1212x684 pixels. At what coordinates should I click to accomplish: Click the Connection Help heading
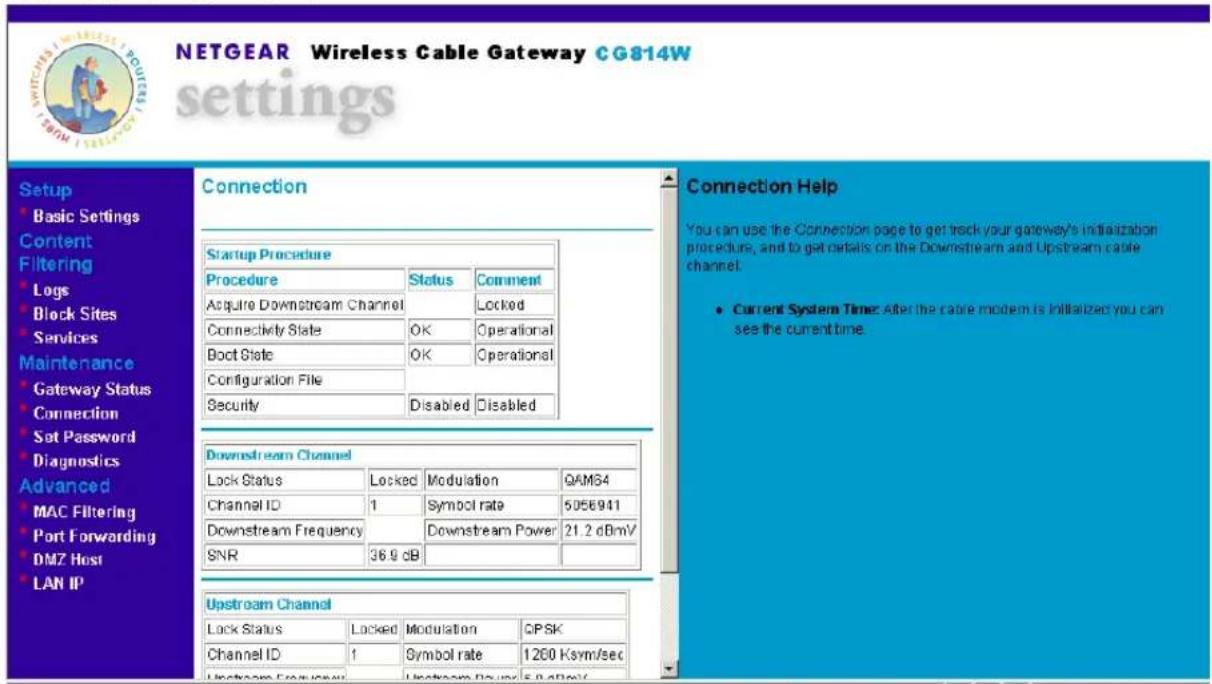point(761,187)
